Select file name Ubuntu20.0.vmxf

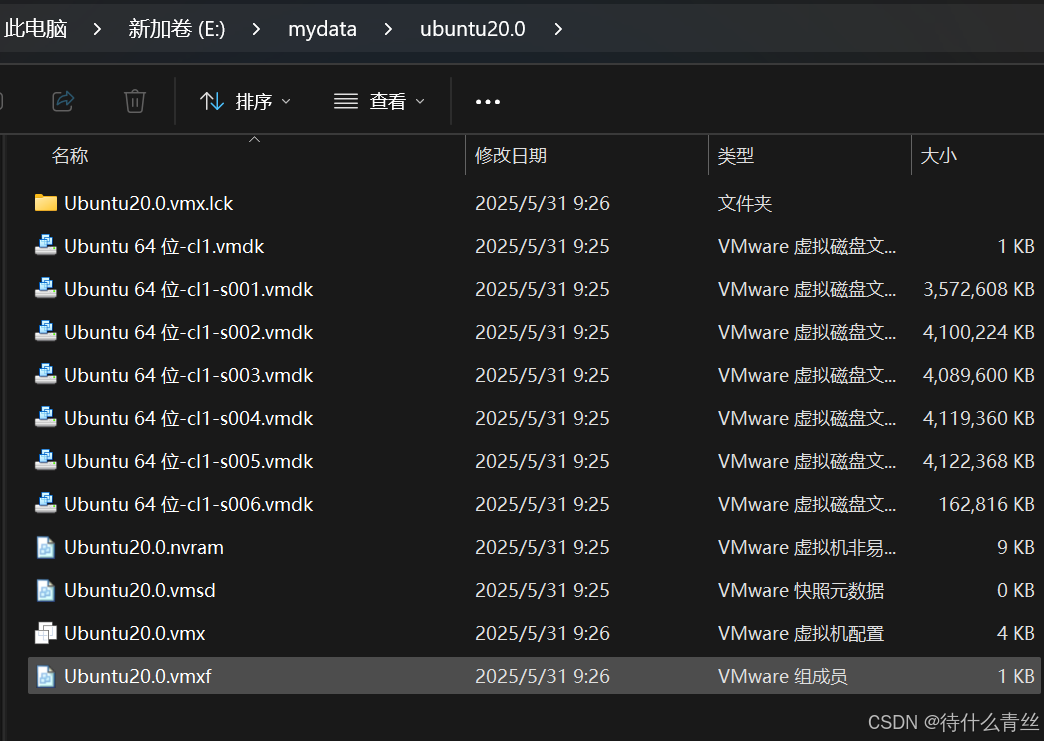[137, 676]
